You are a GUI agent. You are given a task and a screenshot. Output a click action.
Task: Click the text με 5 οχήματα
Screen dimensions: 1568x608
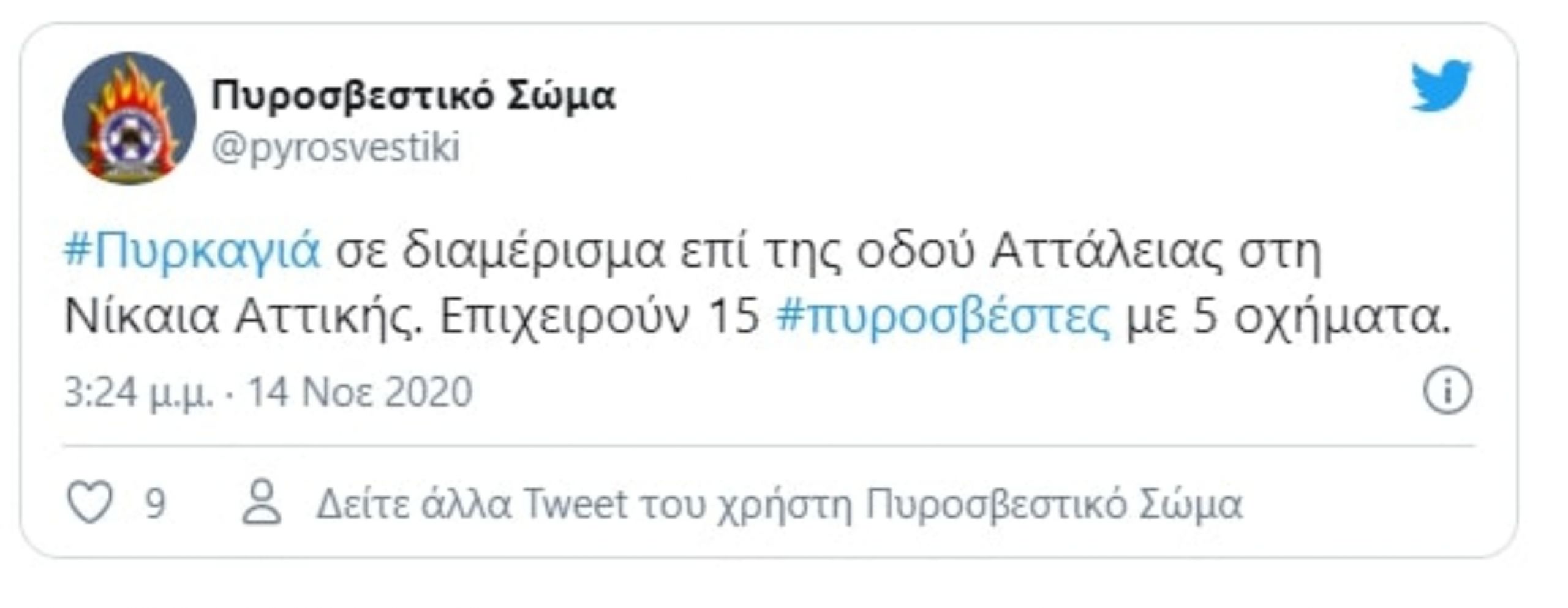[1289, 319]
